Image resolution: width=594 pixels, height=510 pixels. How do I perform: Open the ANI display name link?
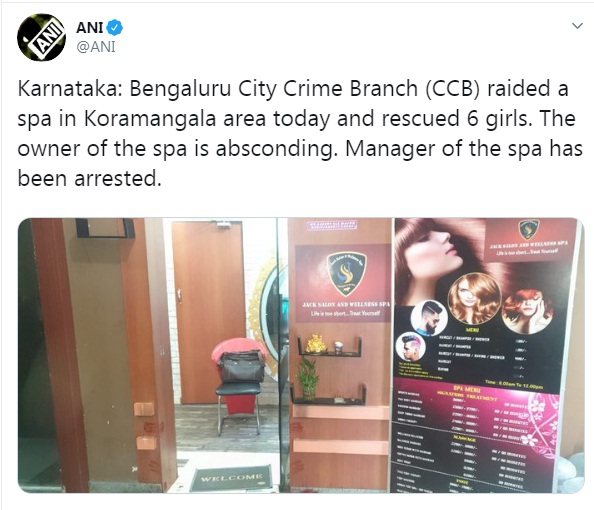90,28
